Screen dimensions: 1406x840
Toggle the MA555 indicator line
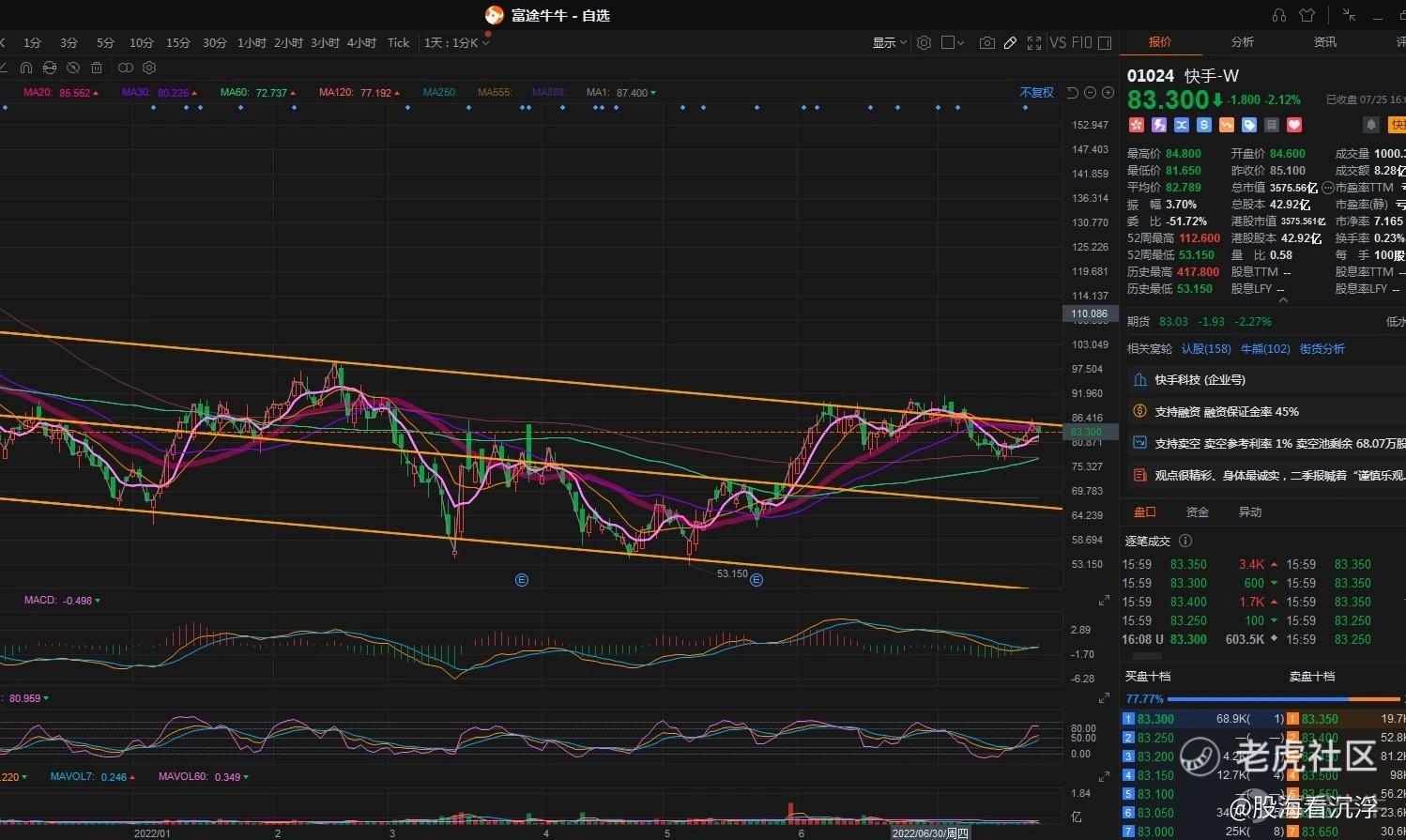(495, 93)
